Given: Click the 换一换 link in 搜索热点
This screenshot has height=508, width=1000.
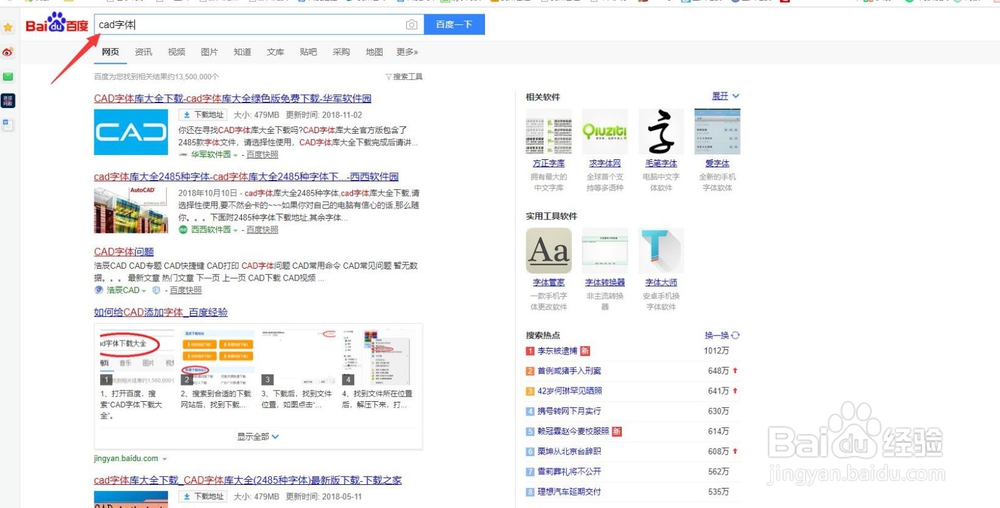Looking at the screenshot, I should click(716, 335).
